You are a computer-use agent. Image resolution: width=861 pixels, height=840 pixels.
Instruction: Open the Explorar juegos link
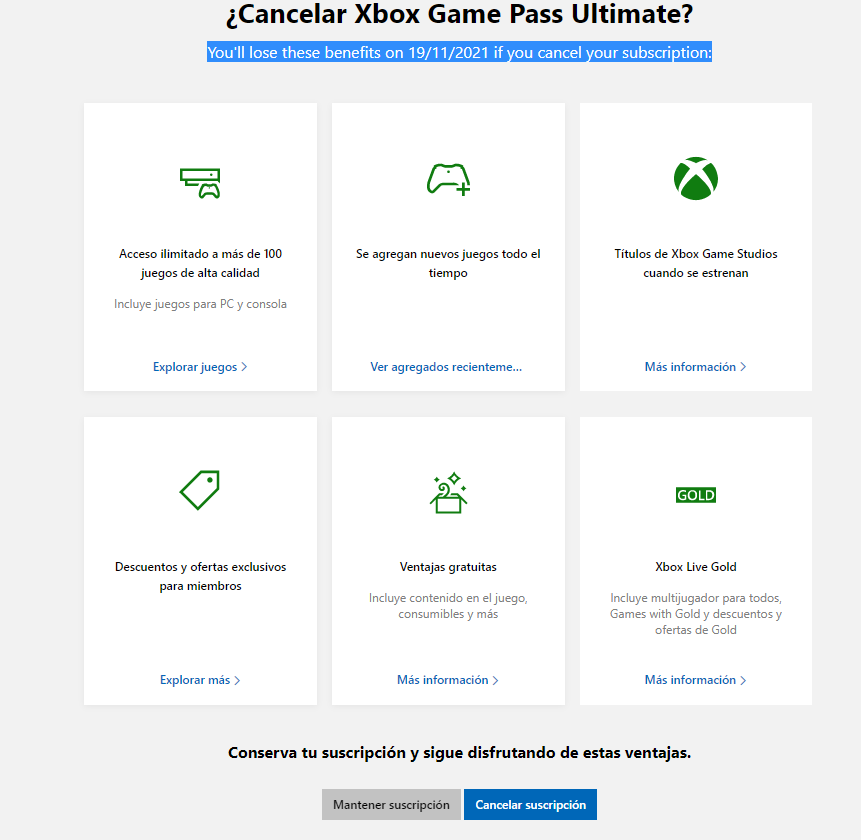click(x=200, y=367)
